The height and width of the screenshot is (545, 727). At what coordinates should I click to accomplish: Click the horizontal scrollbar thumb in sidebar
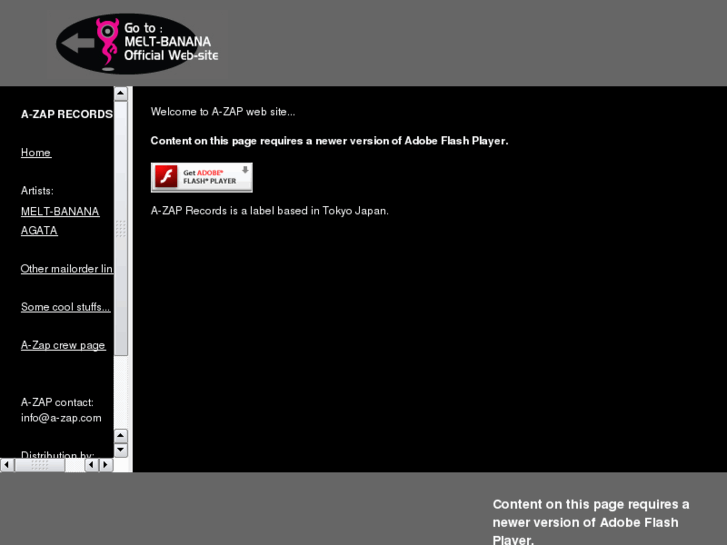click(x=39, y=464)
